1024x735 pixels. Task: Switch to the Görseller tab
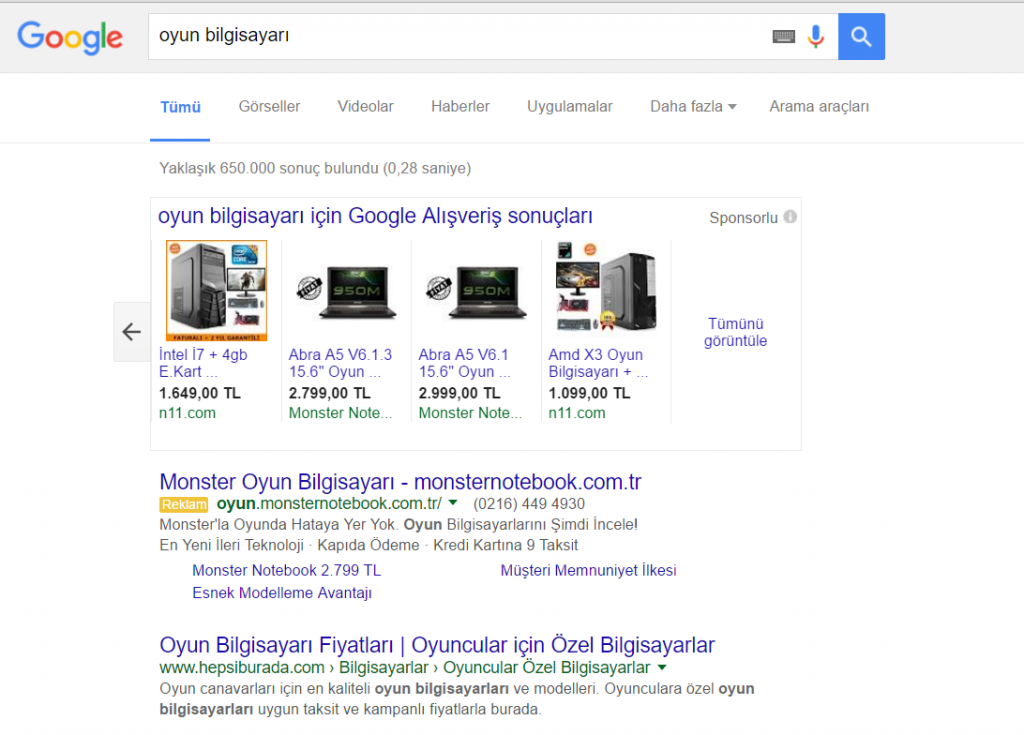[x=269, y=106]
